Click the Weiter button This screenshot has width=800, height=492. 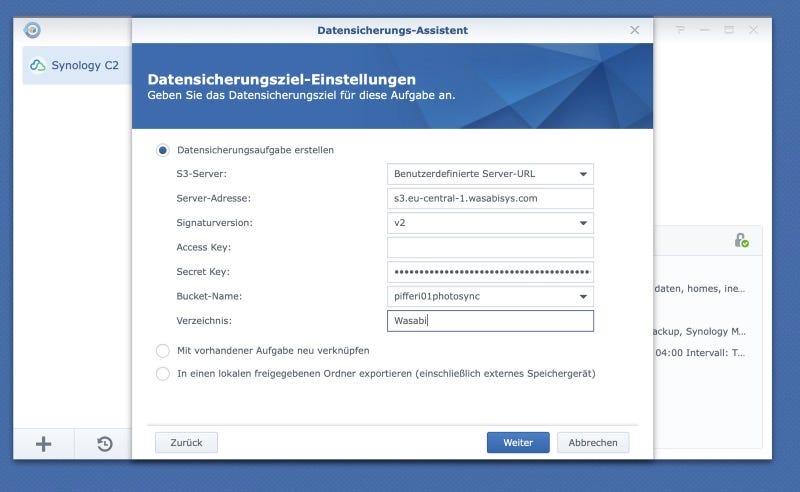(518, 442)
